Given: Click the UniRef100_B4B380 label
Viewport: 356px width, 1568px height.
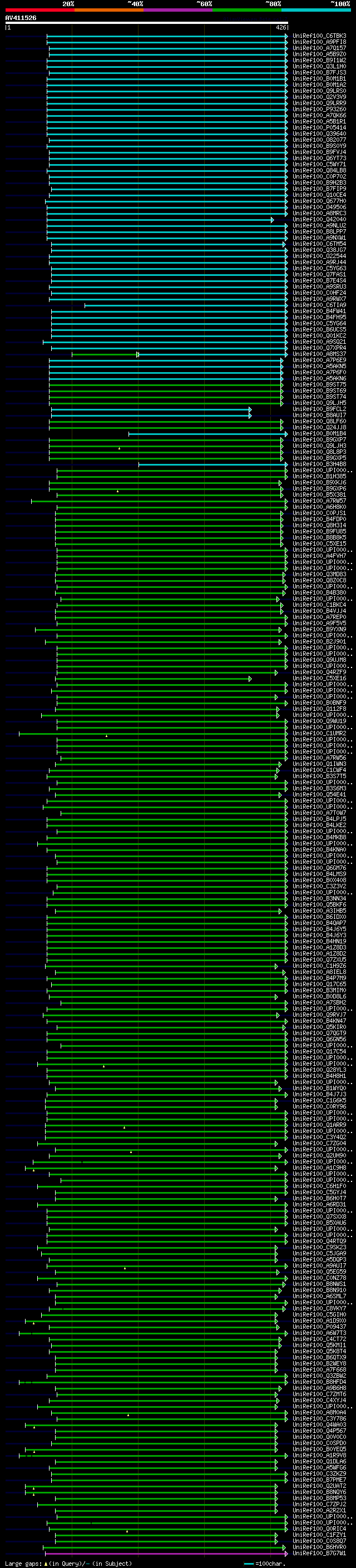Looking at the screenshot, I should (x=319, y=593).
